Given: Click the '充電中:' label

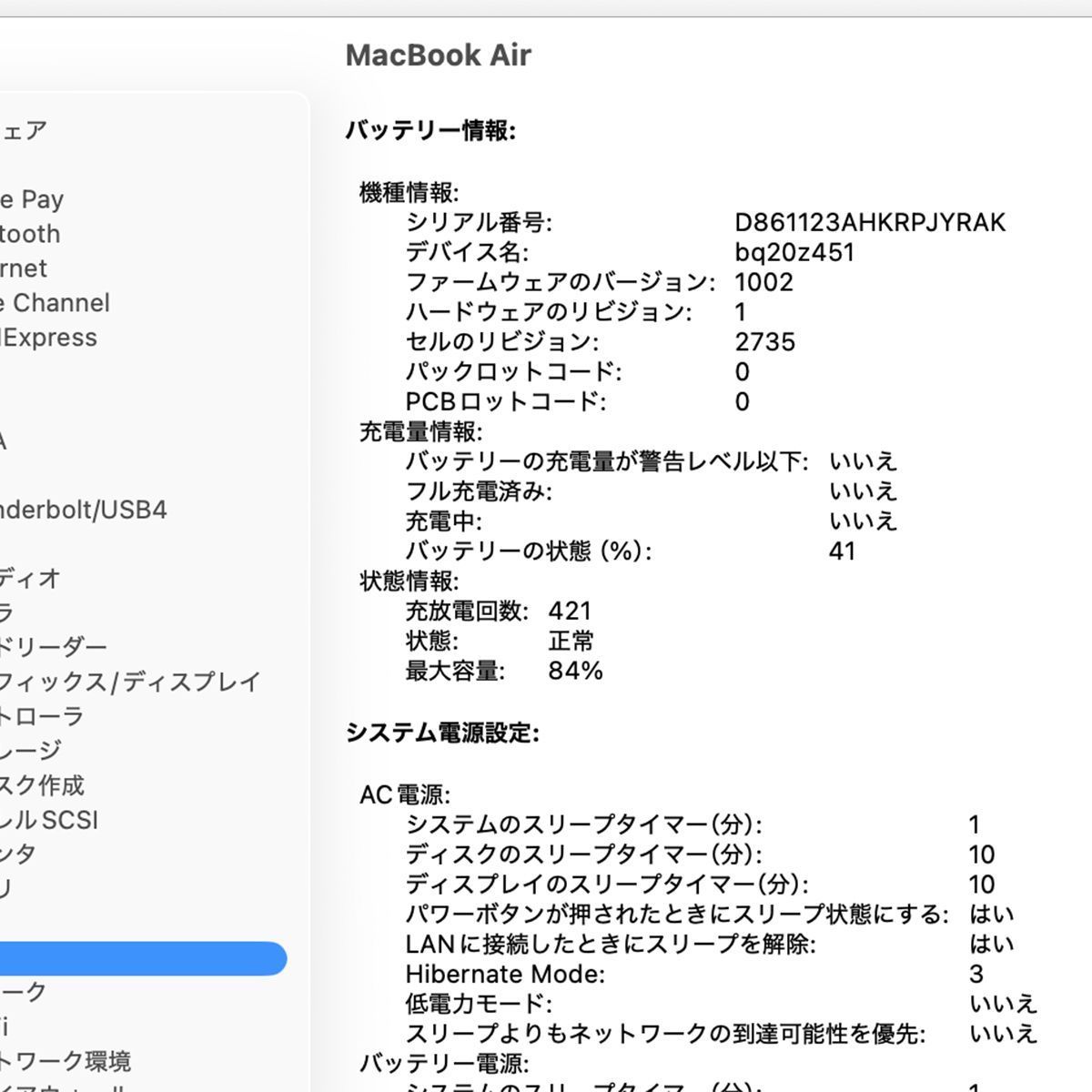Looking at the screenshot, I should click(444, 521).
